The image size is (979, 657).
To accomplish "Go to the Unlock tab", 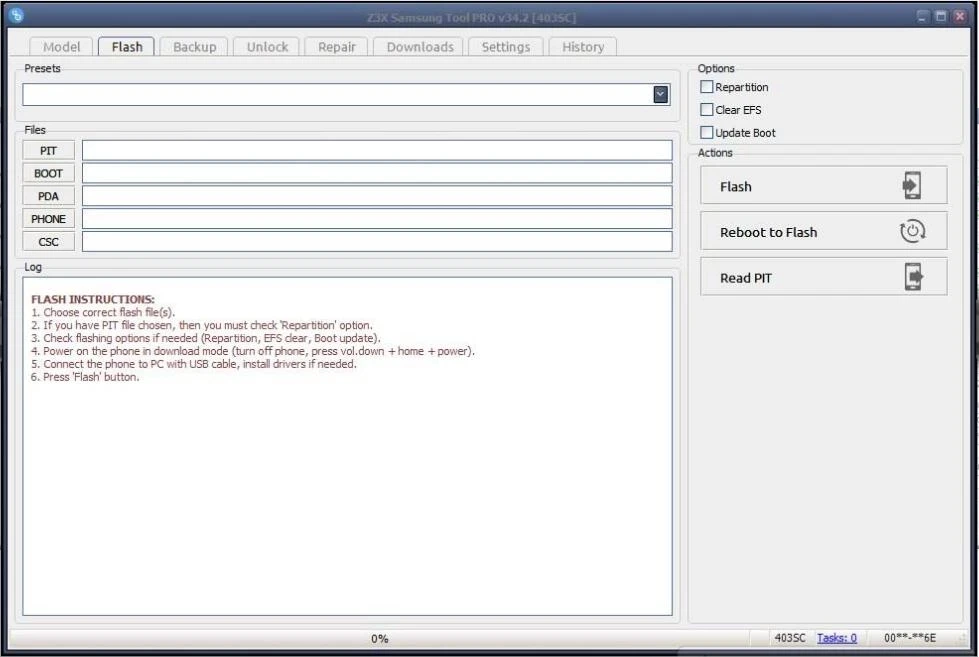I will (x=267, y=47).
